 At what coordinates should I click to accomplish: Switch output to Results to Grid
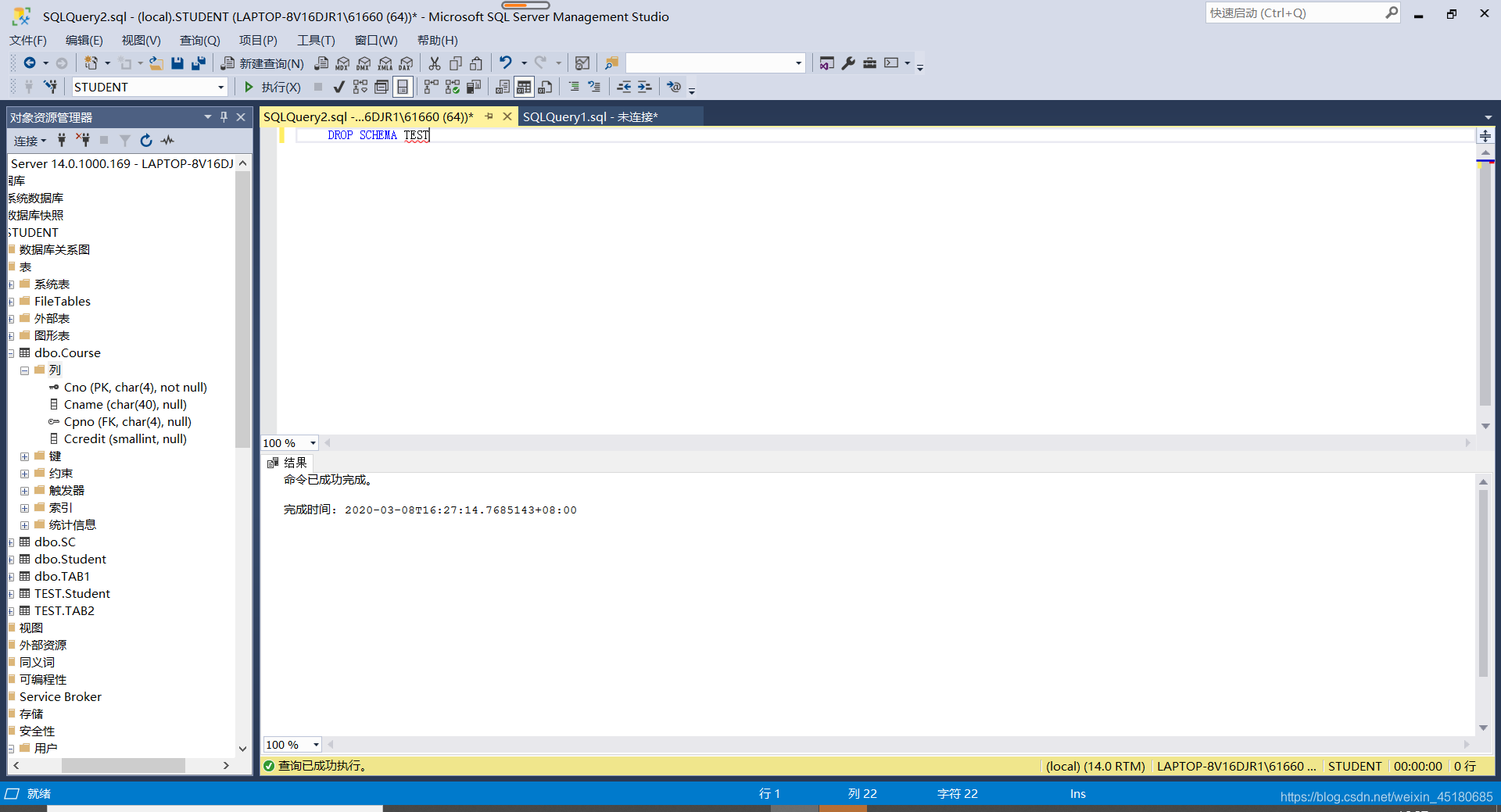pos(524,87)
